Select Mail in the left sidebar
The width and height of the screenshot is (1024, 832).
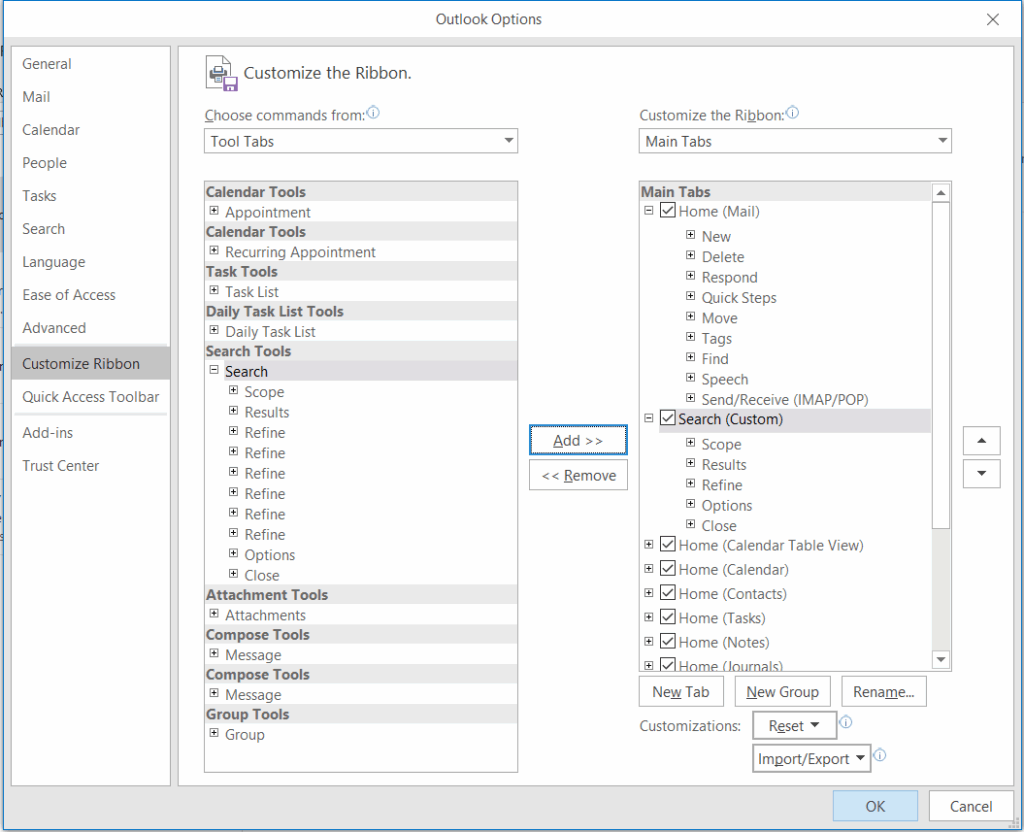pyautogui.click(x=36, y=96)
